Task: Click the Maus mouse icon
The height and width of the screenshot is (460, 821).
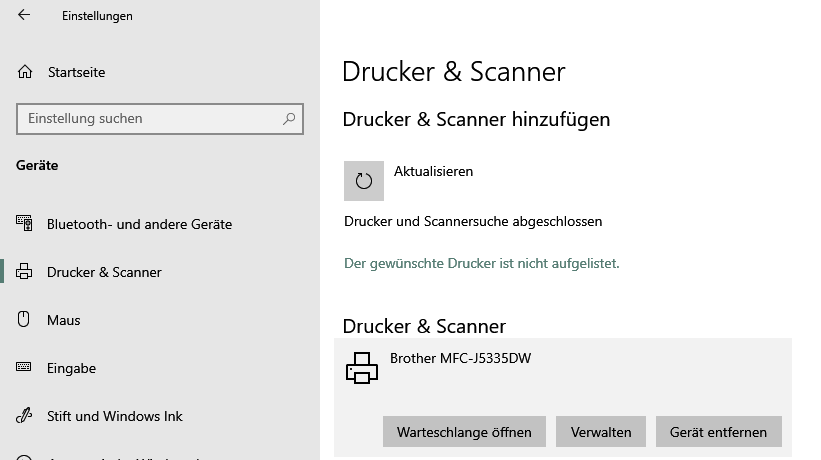Action: pos(24,319)
